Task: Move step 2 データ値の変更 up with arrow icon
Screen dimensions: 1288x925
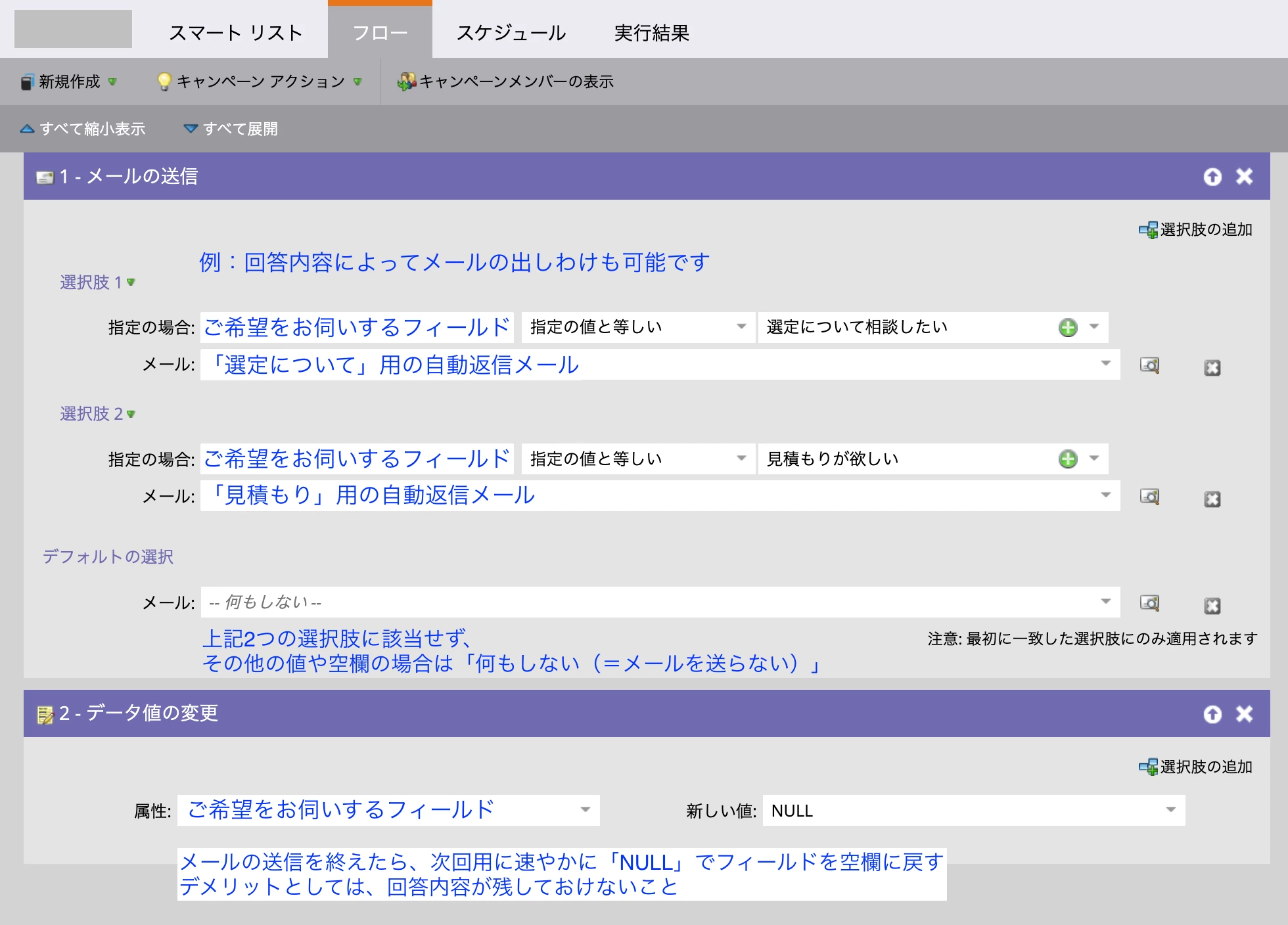Action: pyautogui.click(x=1212, y=714)
